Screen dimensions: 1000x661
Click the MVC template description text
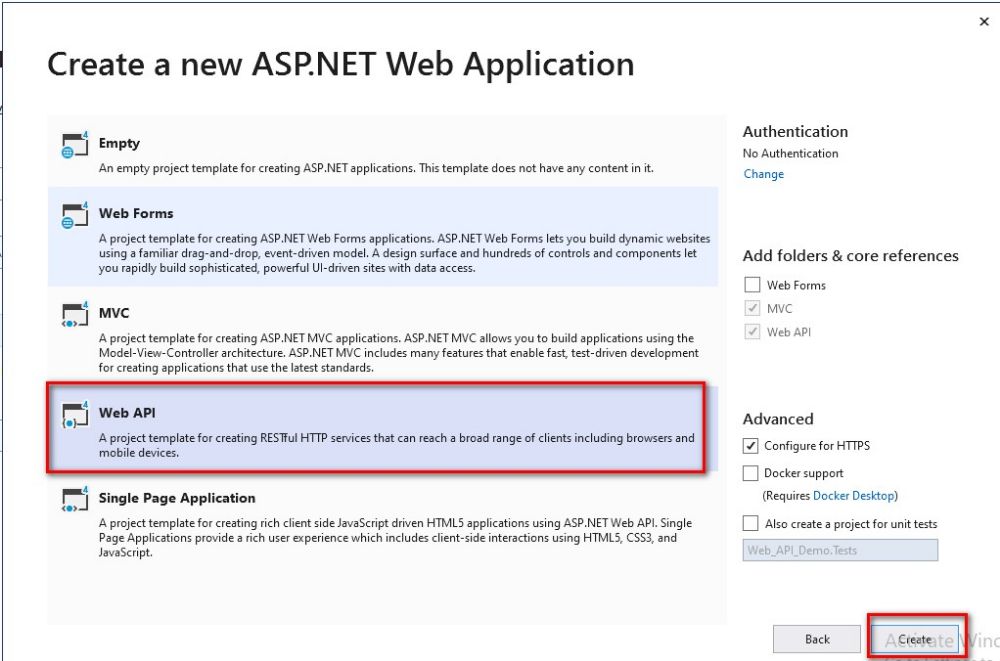[x=399, y=353]
